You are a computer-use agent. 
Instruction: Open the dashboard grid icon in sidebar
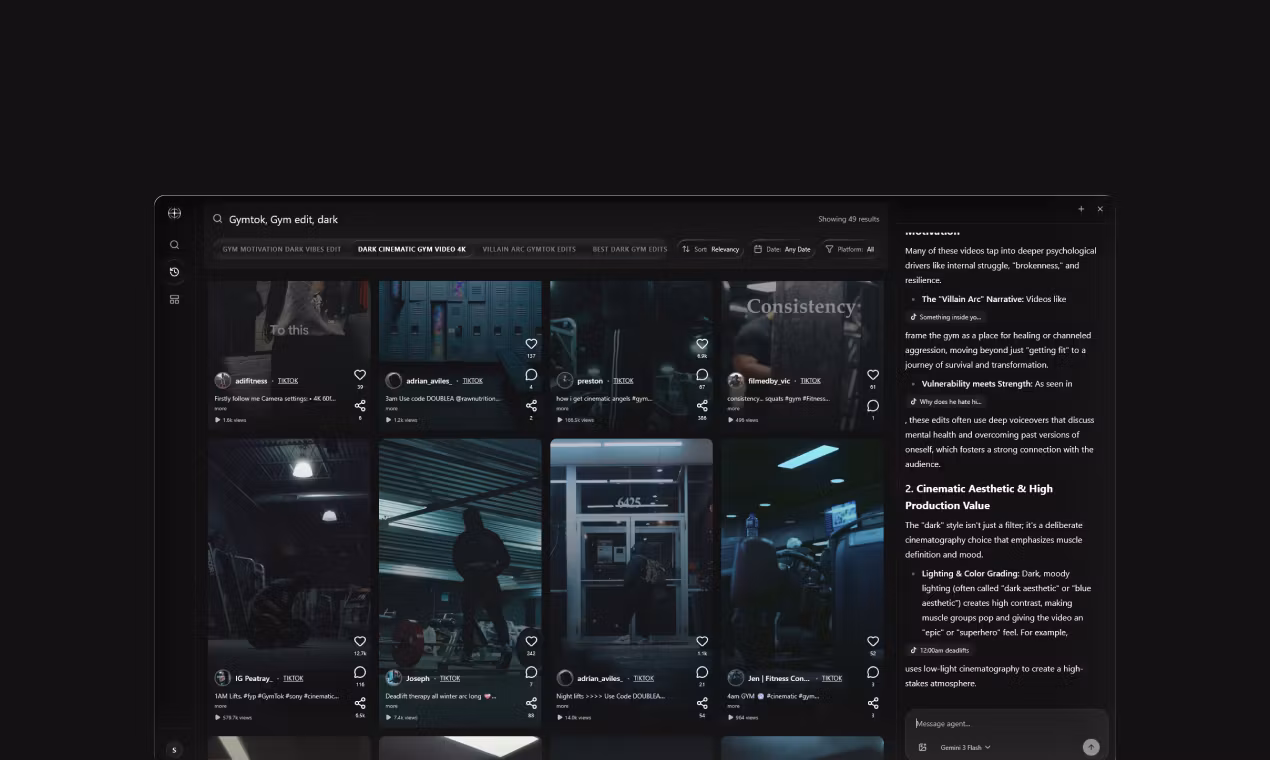pos(174,299)
